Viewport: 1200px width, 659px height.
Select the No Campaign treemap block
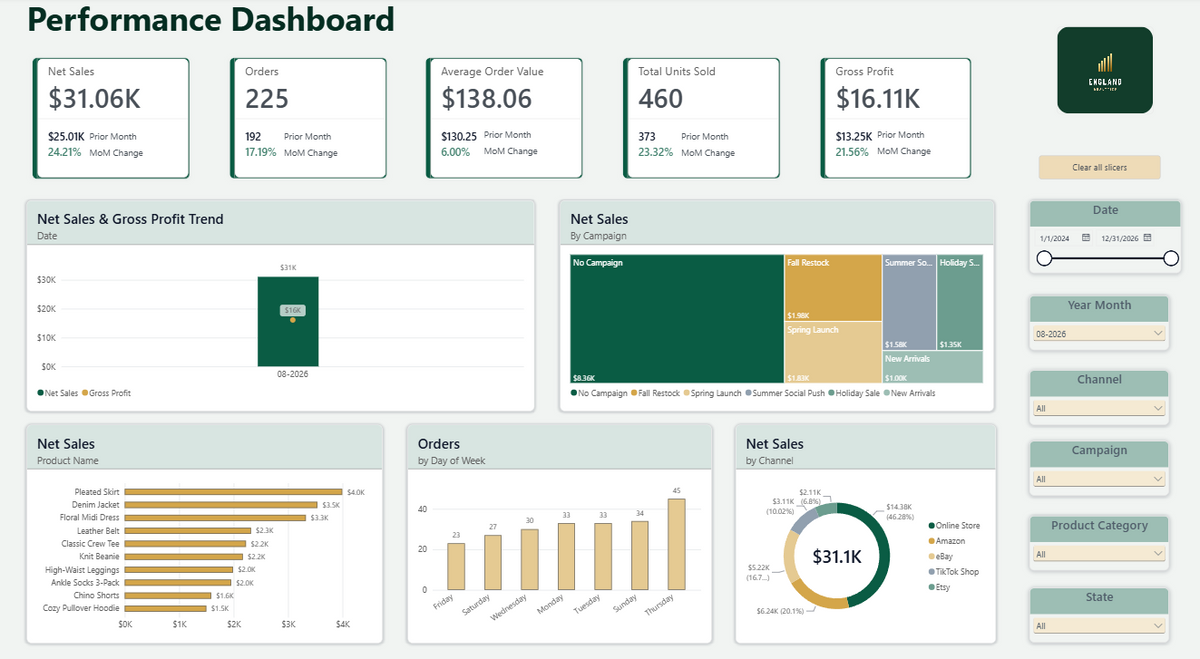pyautogui.click(x=677, y=319)
